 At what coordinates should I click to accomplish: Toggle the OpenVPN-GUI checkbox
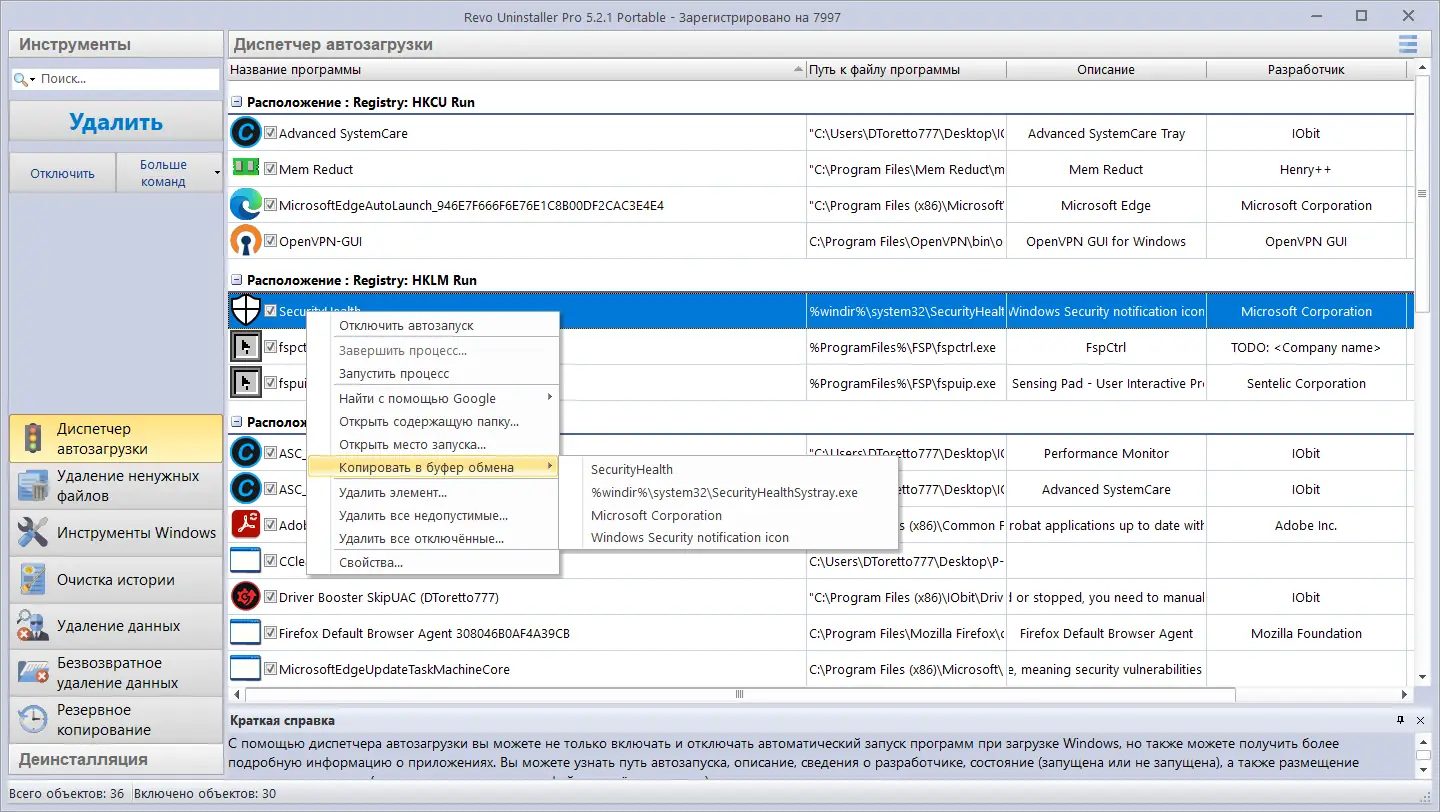coord(270,241)
